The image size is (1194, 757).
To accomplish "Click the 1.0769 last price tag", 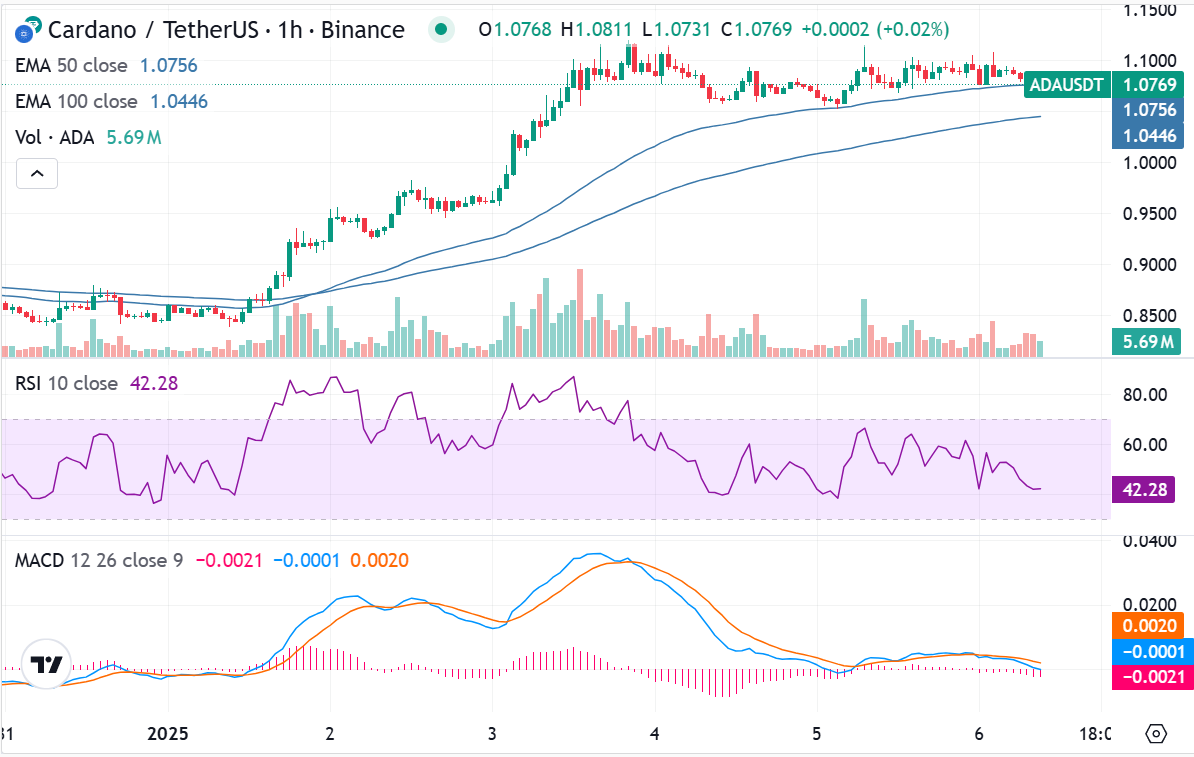I will tap(1150, 85).
